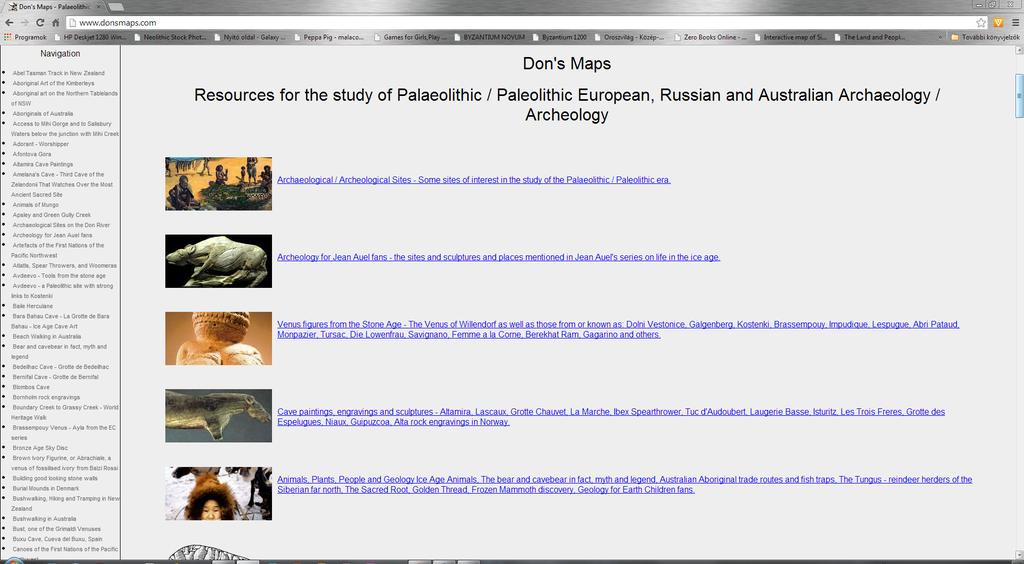1024x564 pixels.
Task: Open Abel Tasman Track in New Zealand
Action: point(58,73)
